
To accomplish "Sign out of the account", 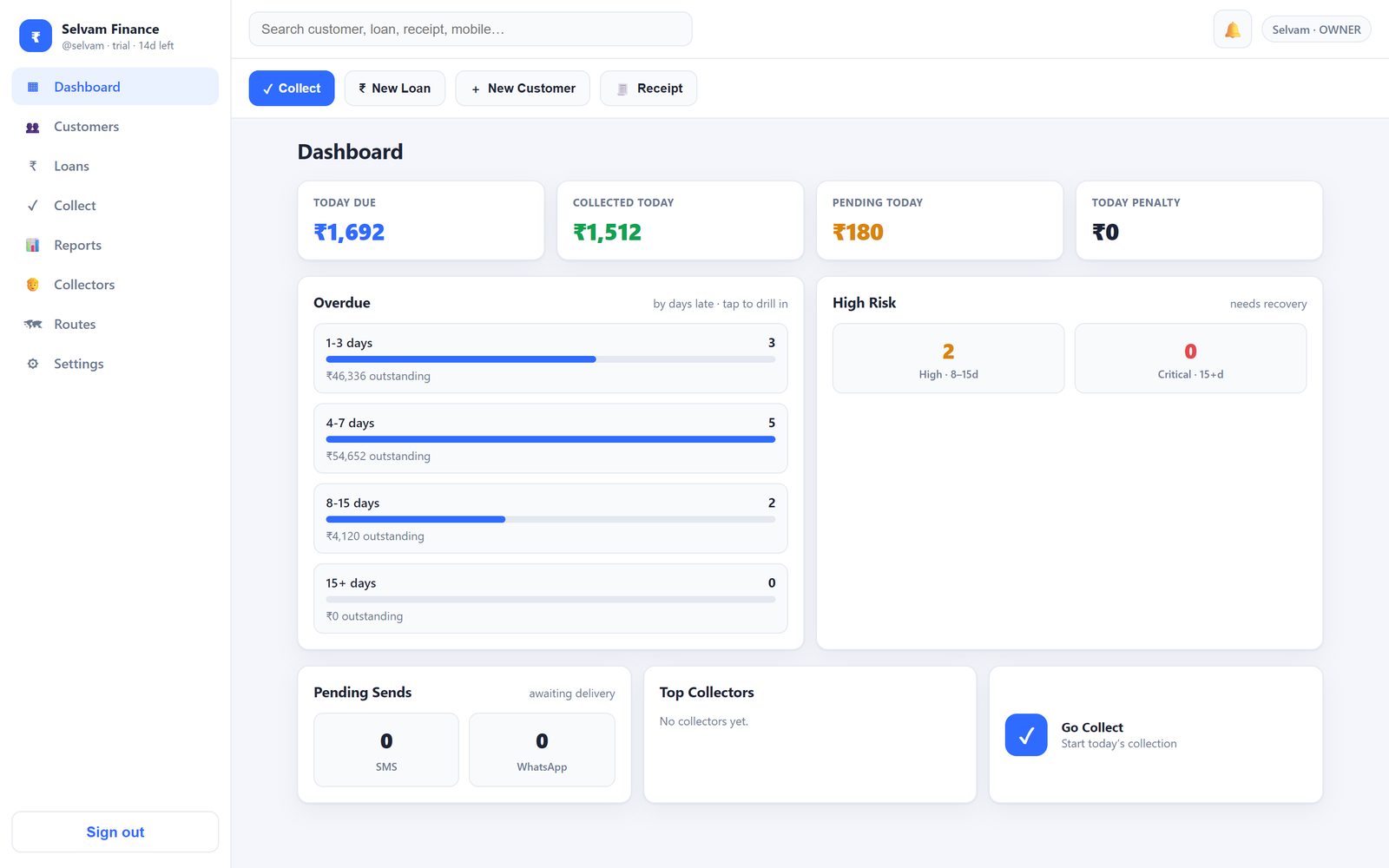I will (115, 832).
